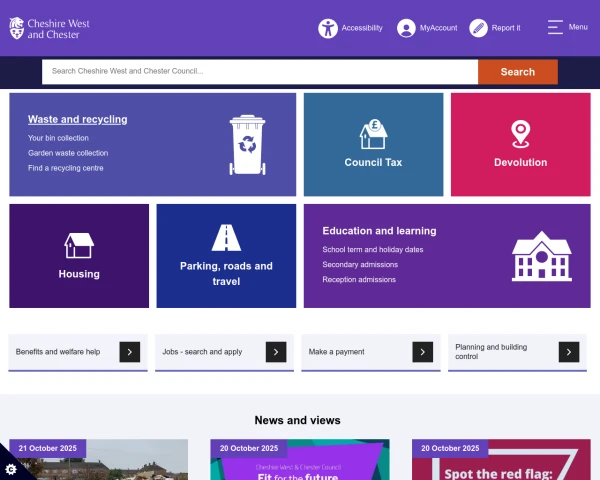Click arrow beside Planning and building control
This screenshot has width=600, height=480.
click(x=569, y=352)
